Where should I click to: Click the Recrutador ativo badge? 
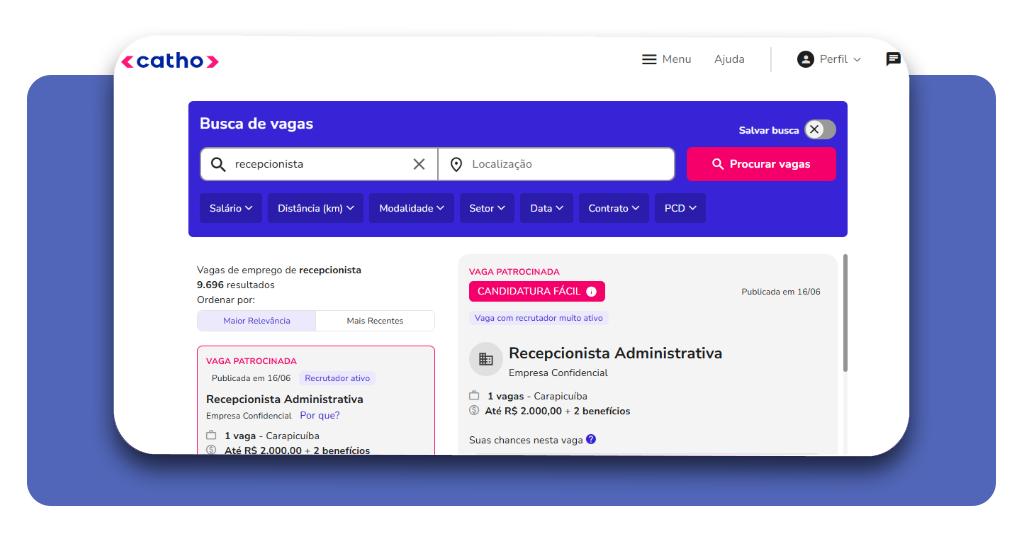click(337, 378)
